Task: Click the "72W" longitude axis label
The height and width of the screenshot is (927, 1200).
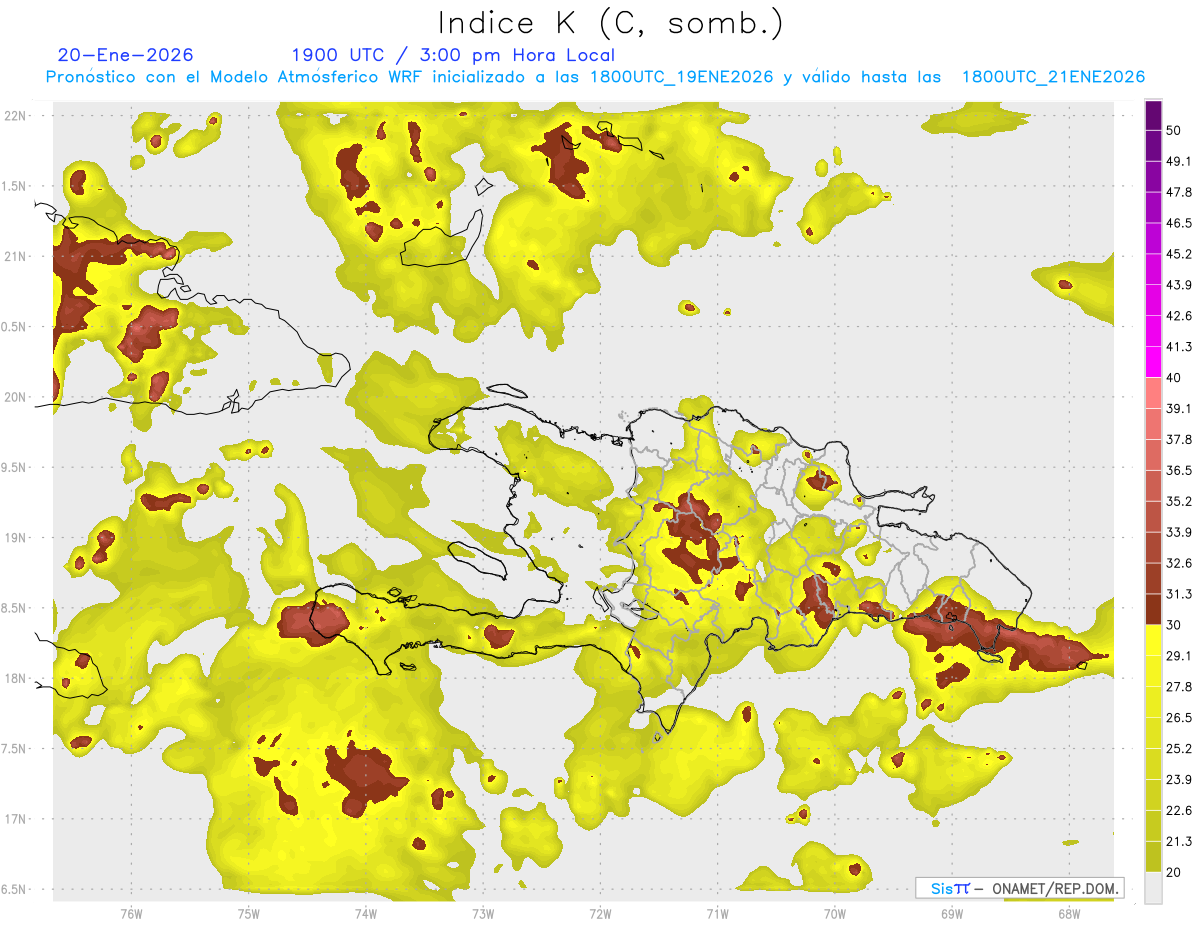Action: pyautogui.click(x=600, y=913)
